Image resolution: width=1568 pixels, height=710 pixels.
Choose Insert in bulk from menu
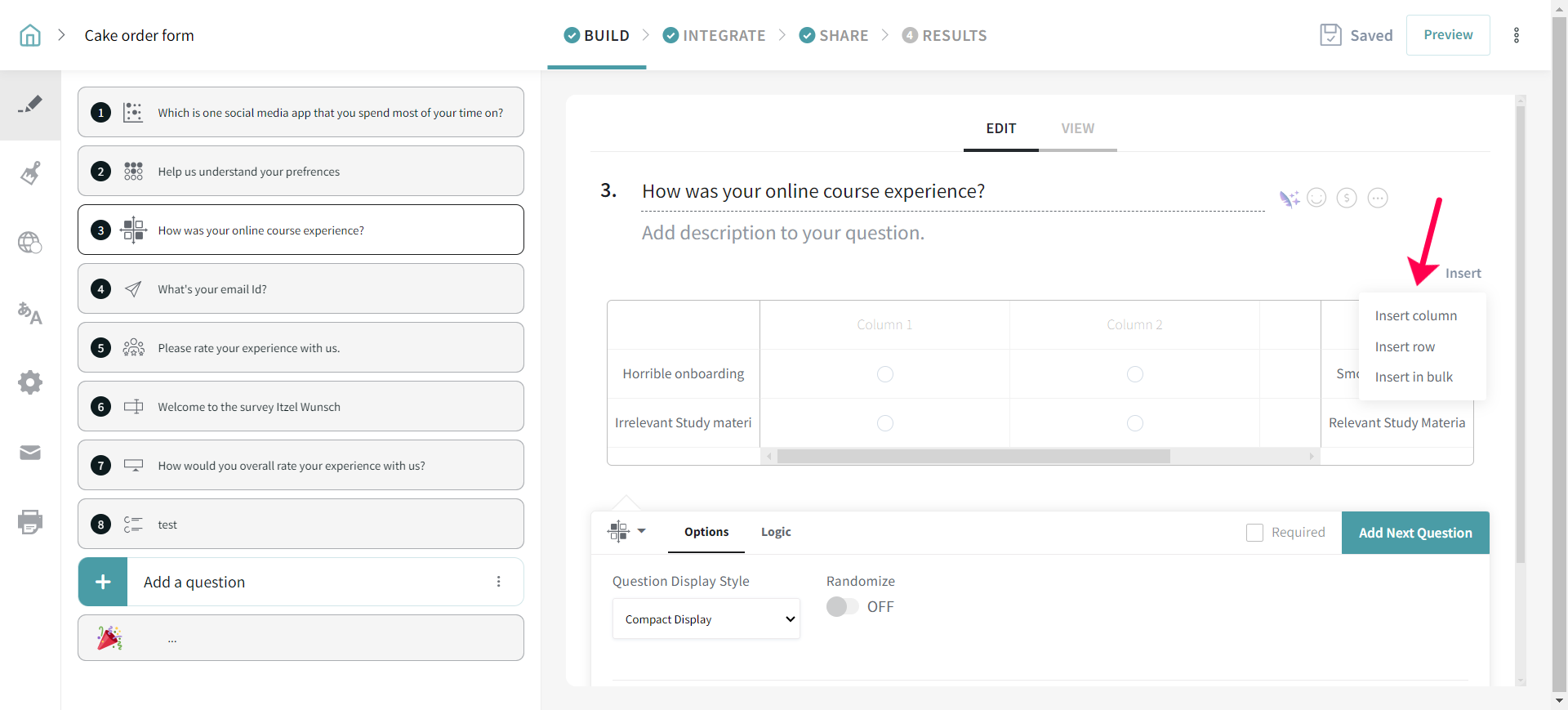coord(1414,377)
